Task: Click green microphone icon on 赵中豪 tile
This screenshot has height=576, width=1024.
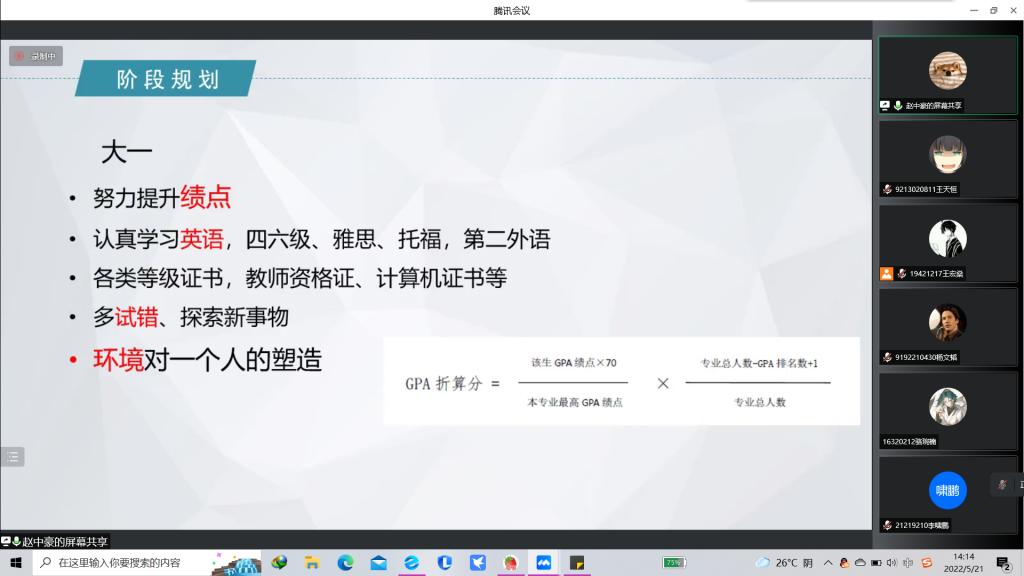Action: point(898,106)
